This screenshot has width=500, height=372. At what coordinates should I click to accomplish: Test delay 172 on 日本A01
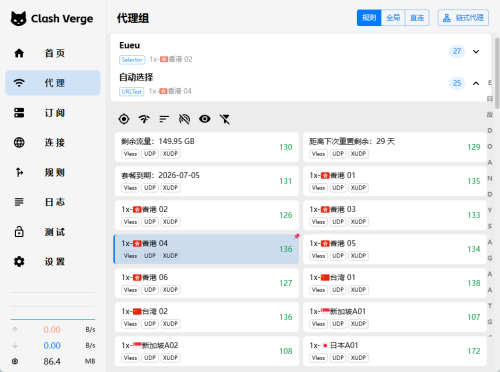point(474,351)
